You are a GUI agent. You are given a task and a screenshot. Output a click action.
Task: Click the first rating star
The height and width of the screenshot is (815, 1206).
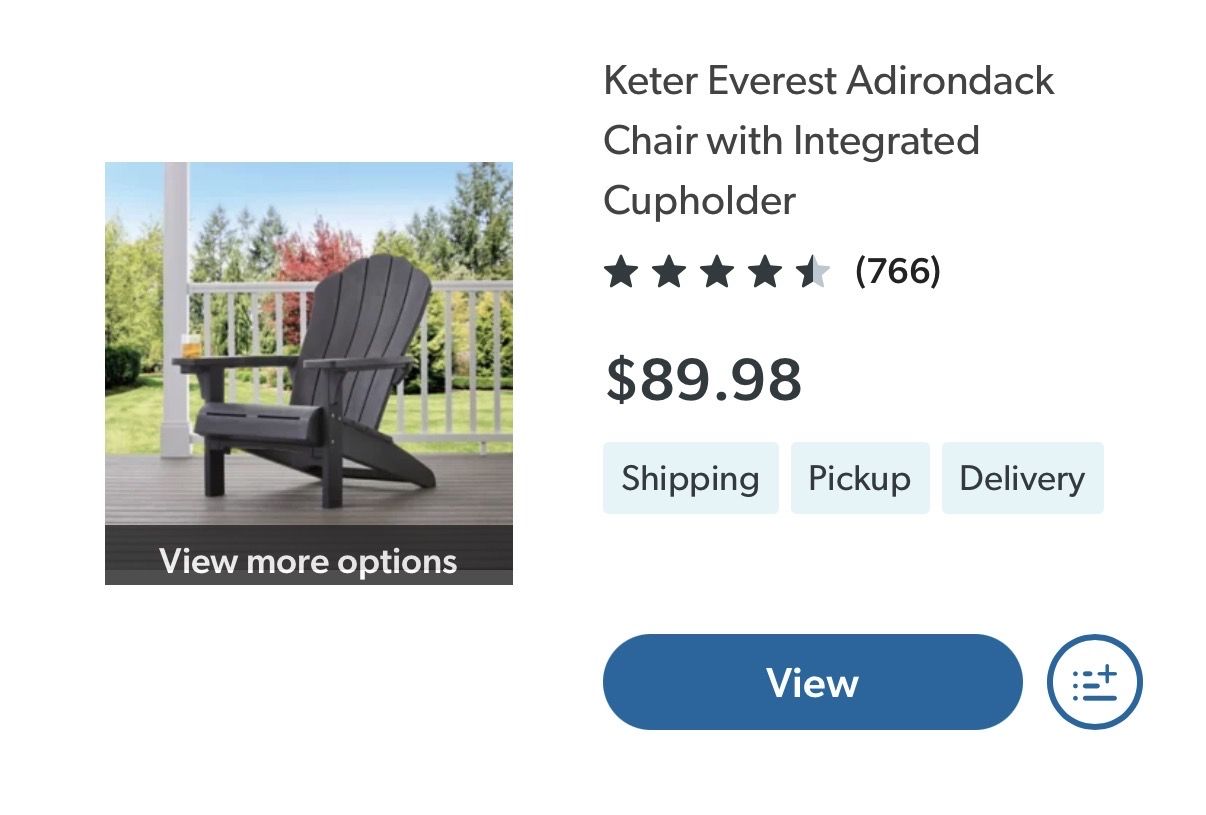(x=621, y=271)
